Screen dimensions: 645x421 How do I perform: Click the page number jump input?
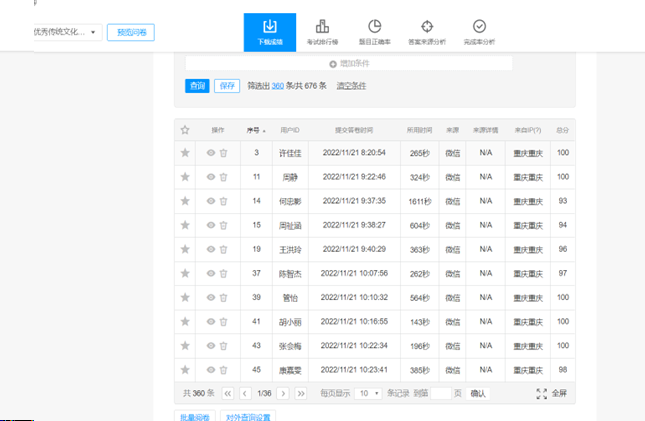point(440,394)
